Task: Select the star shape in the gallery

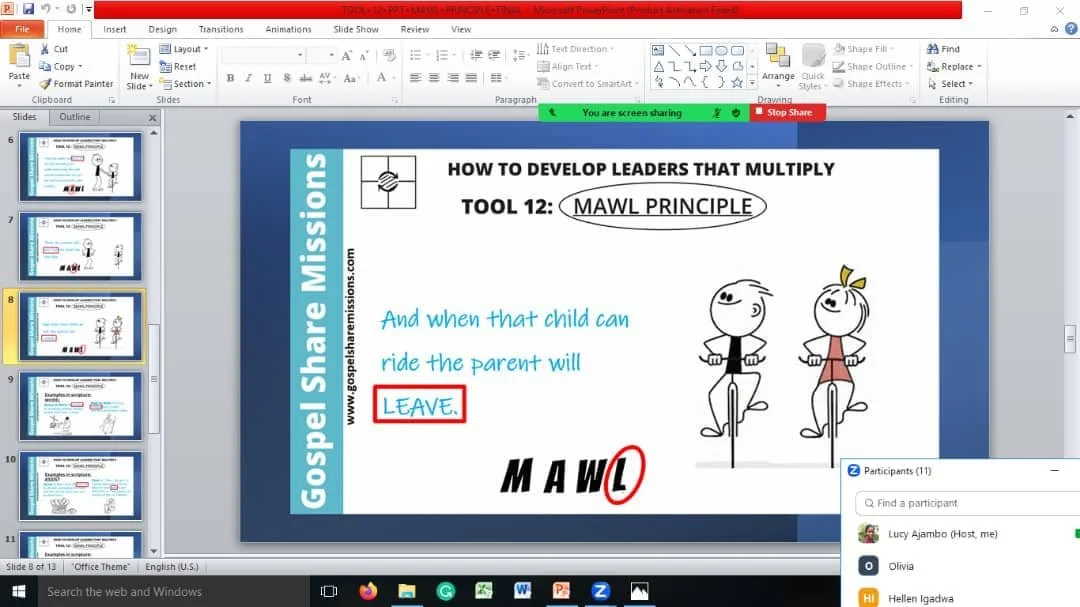Action: 737,83
